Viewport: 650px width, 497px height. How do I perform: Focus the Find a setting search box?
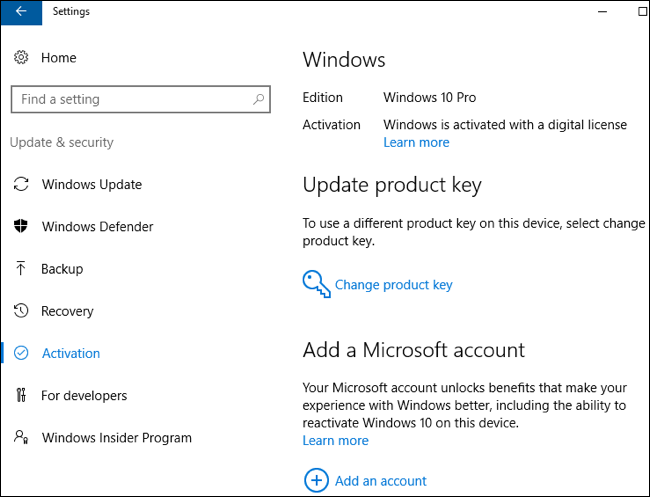pos(141,99)
